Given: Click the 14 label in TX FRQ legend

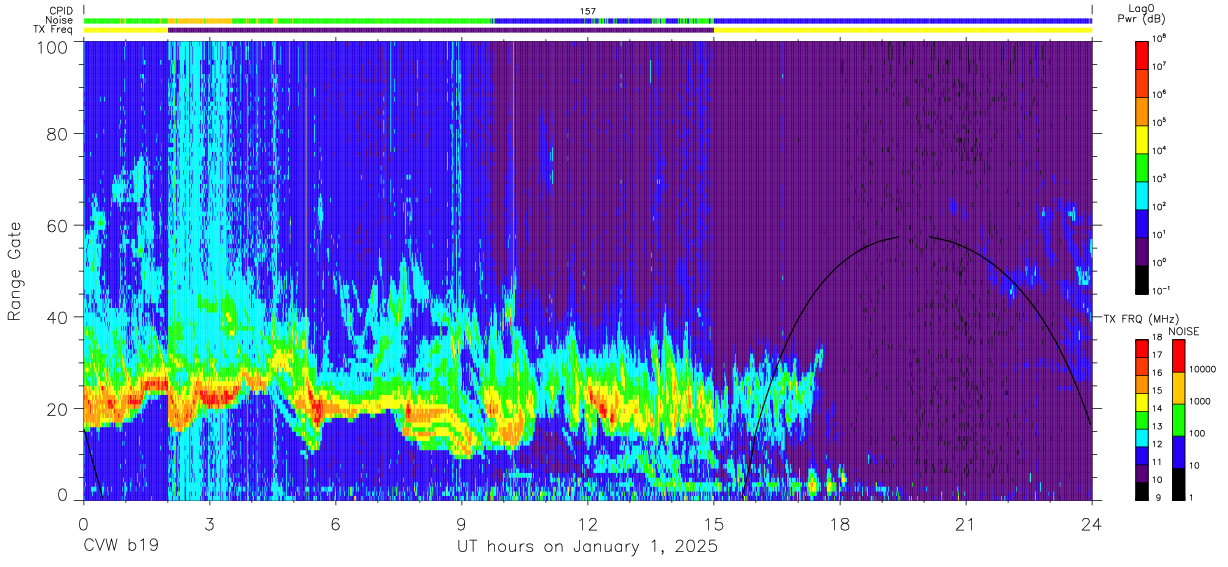Looking at the screenshot, I should point(1157,409).
